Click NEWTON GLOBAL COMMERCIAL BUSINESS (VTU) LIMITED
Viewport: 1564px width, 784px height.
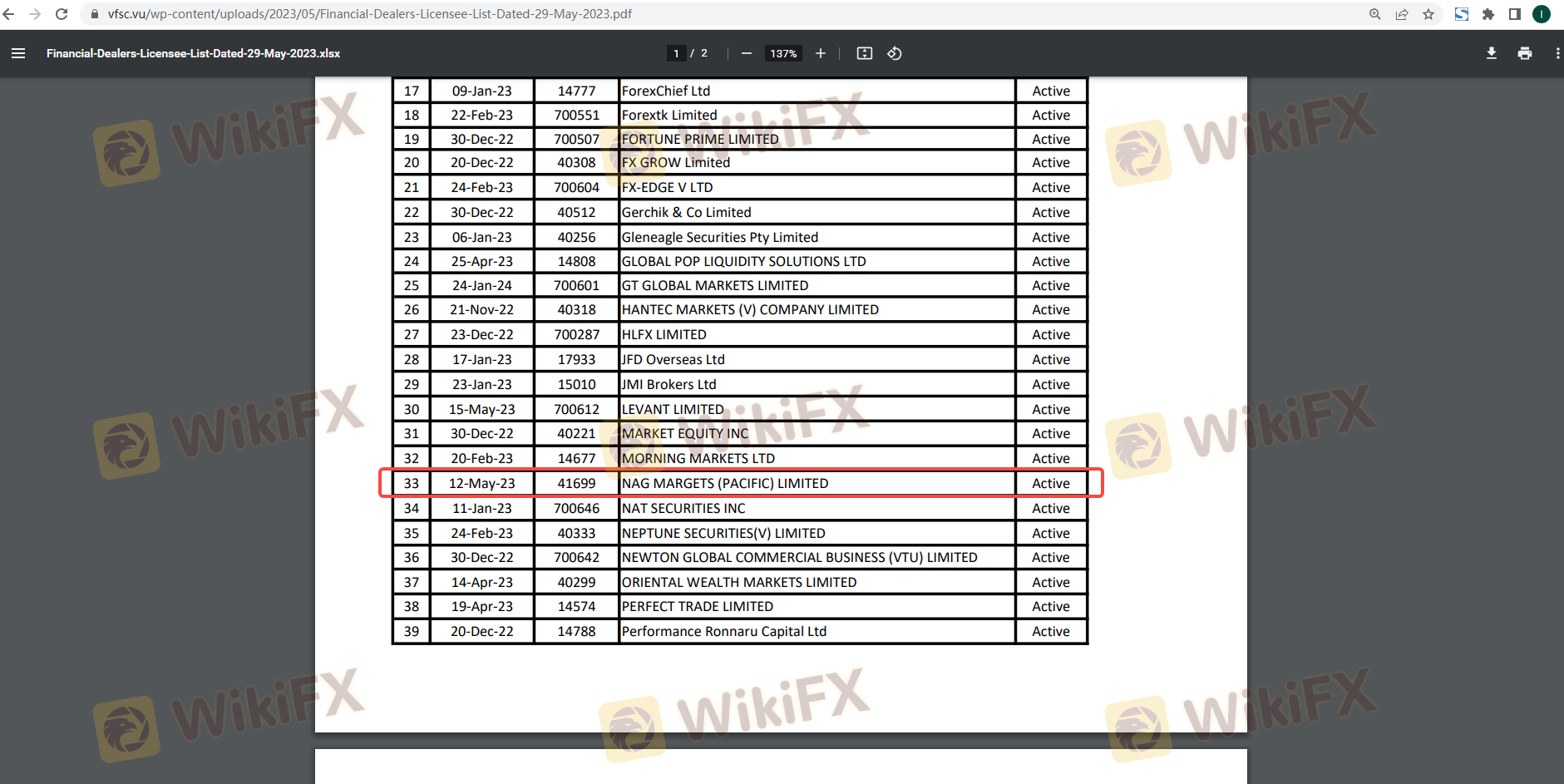(800, 557)
